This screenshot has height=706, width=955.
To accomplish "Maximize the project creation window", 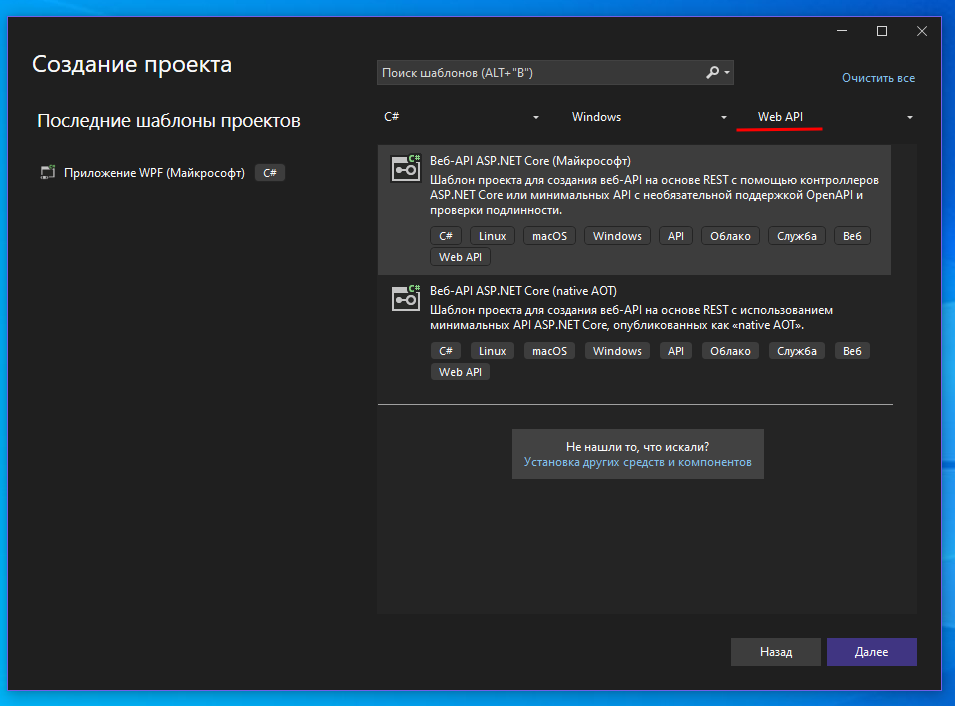I will pos(881,32).
